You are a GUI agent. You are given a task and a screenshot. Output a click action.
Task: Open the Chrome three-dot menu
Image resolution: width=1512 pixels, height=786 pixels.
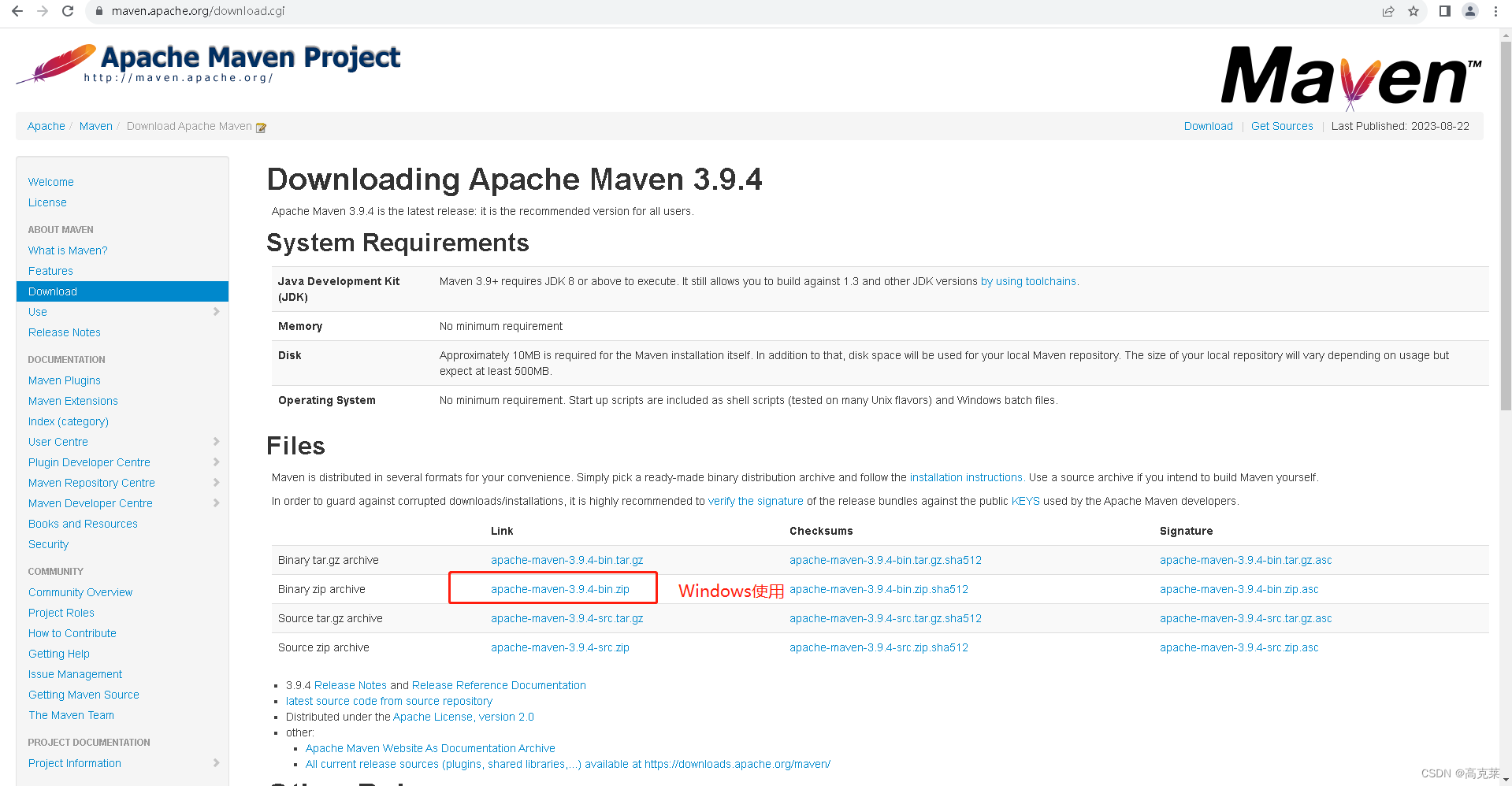[1495, 11]
